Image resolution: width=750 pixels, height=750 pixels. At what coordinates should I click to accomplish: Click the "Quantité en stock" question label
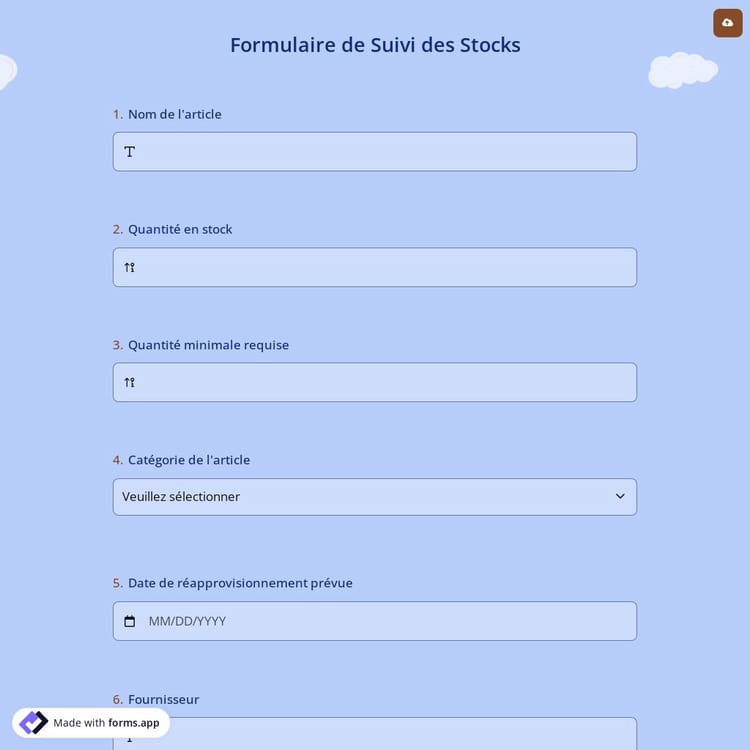pos(179,229)
